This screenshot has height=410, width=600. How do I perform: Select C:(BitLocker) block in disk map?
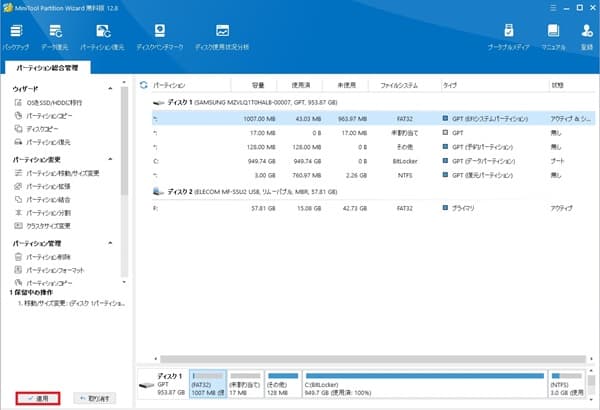pyautogui.click(x=425, y=384)
